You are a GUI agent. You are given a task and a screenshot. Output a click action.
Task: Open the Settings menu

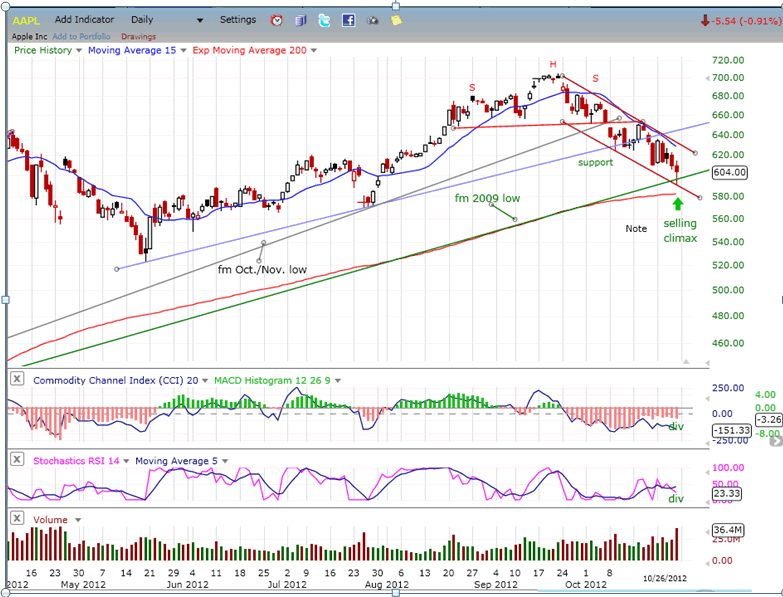pos(238,19)
